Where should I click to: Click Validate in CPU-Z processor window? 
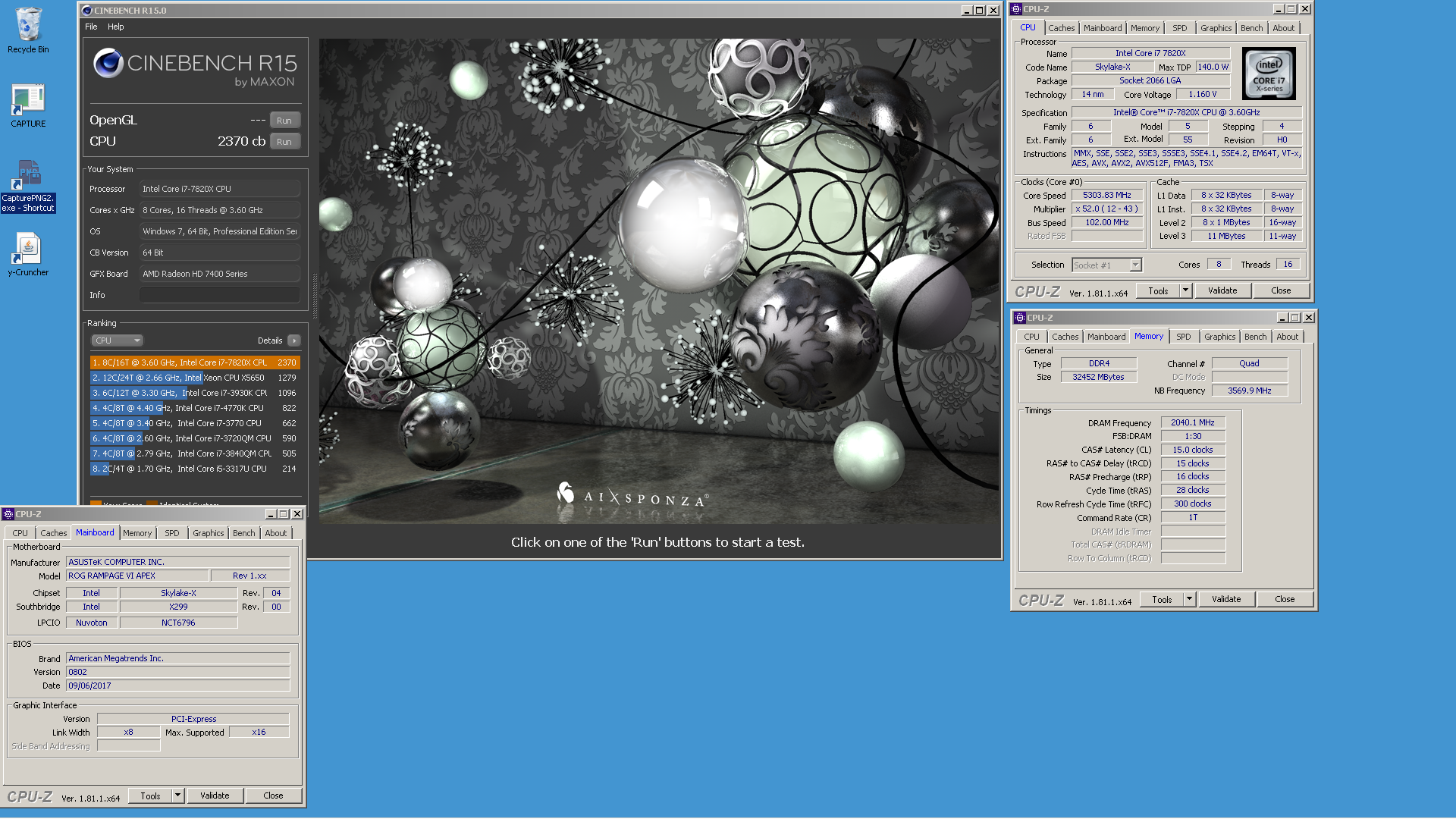click(x=1222, y=290)
